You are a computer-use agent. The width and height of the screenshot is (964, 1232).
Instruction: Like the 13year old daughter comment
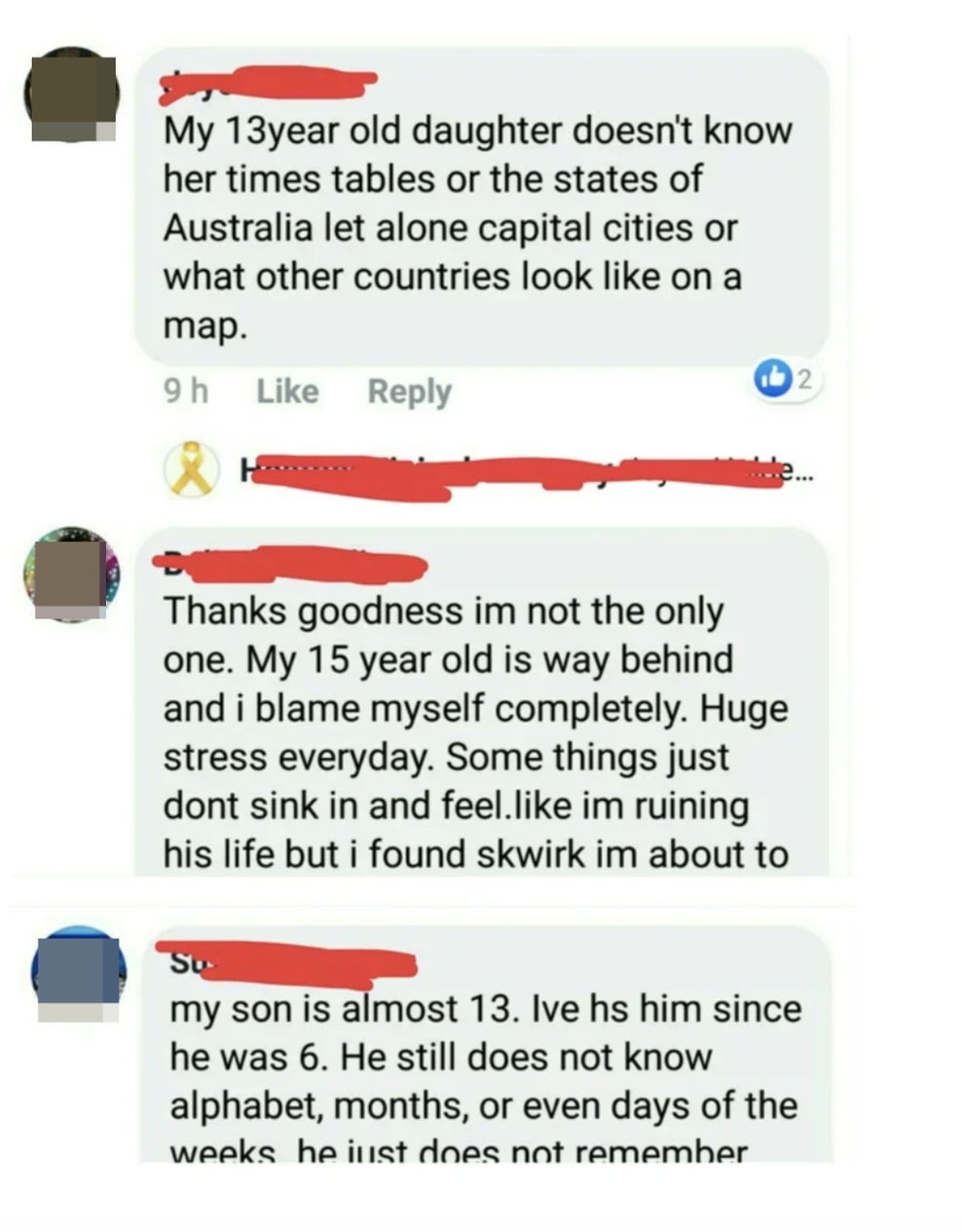click(x=287, y=392)
